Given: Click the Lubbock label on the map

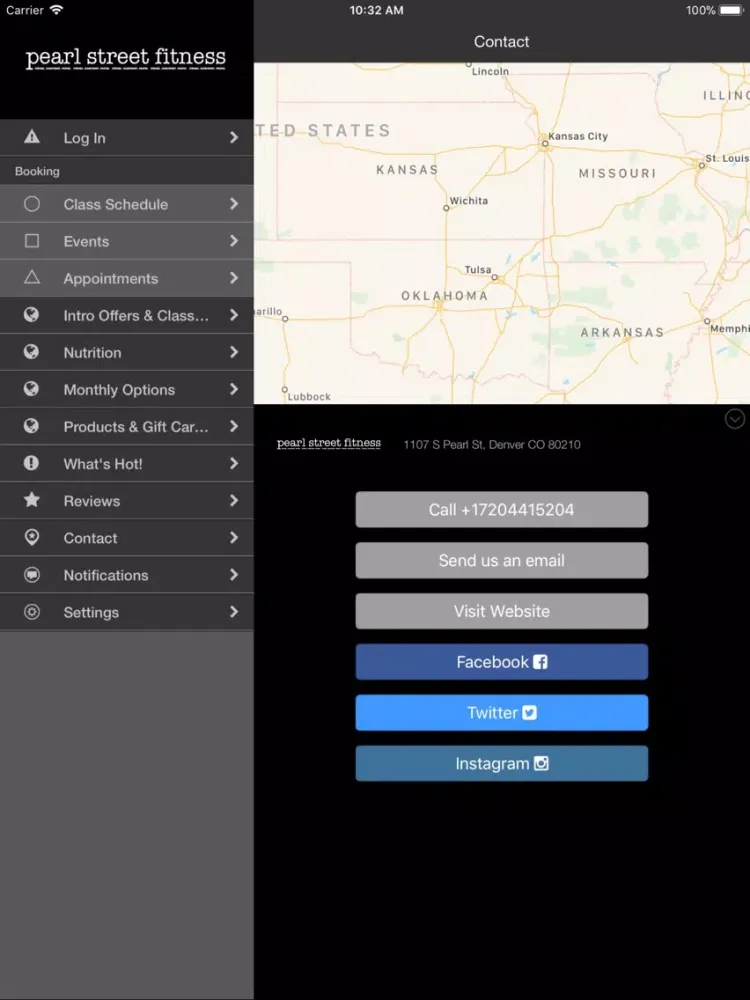Looking at the screenshot, I should (x=309, y=397).
